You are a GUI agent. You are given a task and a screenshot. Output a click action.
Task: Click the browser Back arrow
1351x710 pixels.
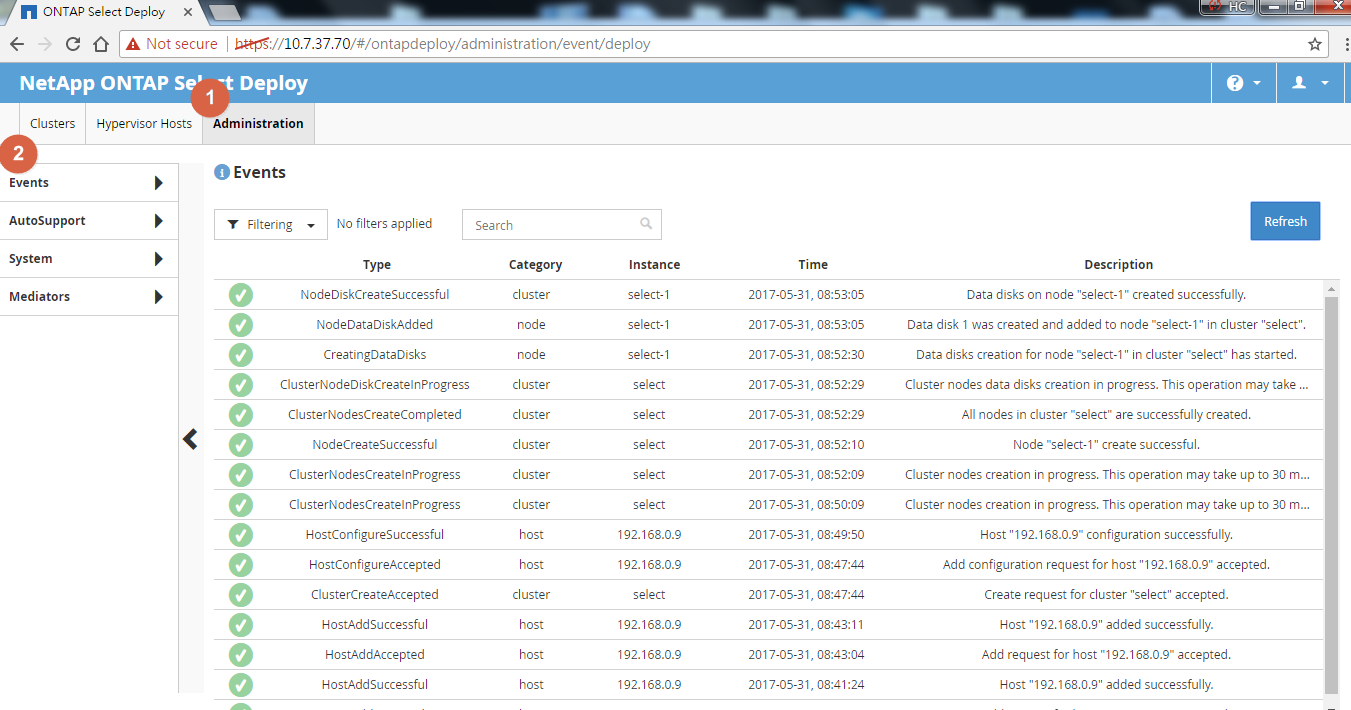pos(17,44)
